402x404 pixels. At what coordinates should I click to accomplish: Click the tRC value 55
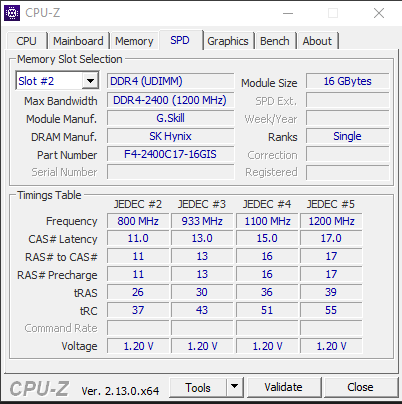[331, 310]
